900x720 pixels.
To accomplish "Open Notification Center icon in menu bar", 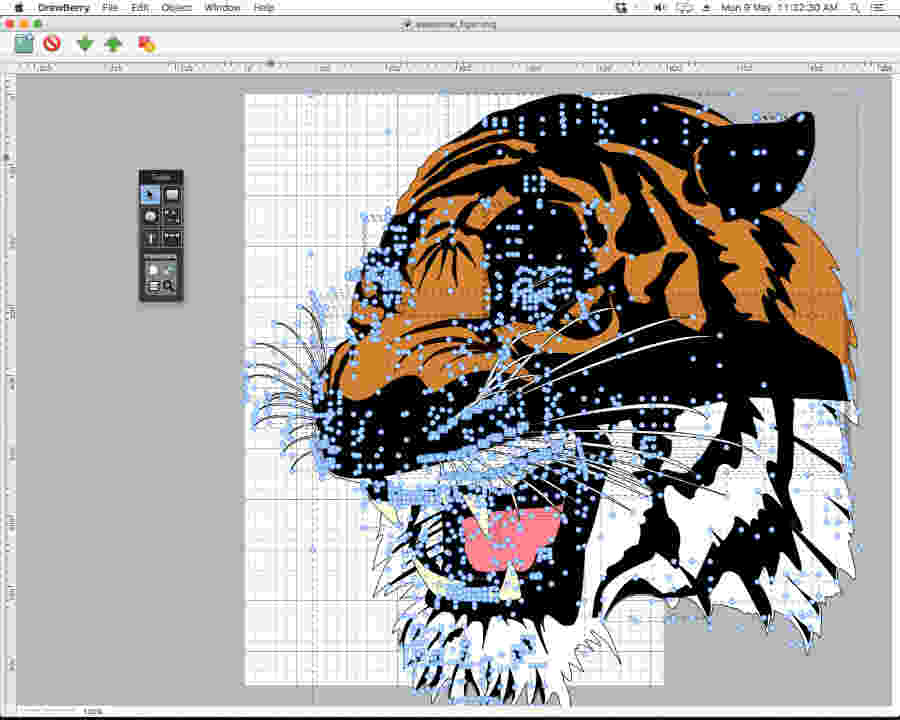I will coord(878,7).
